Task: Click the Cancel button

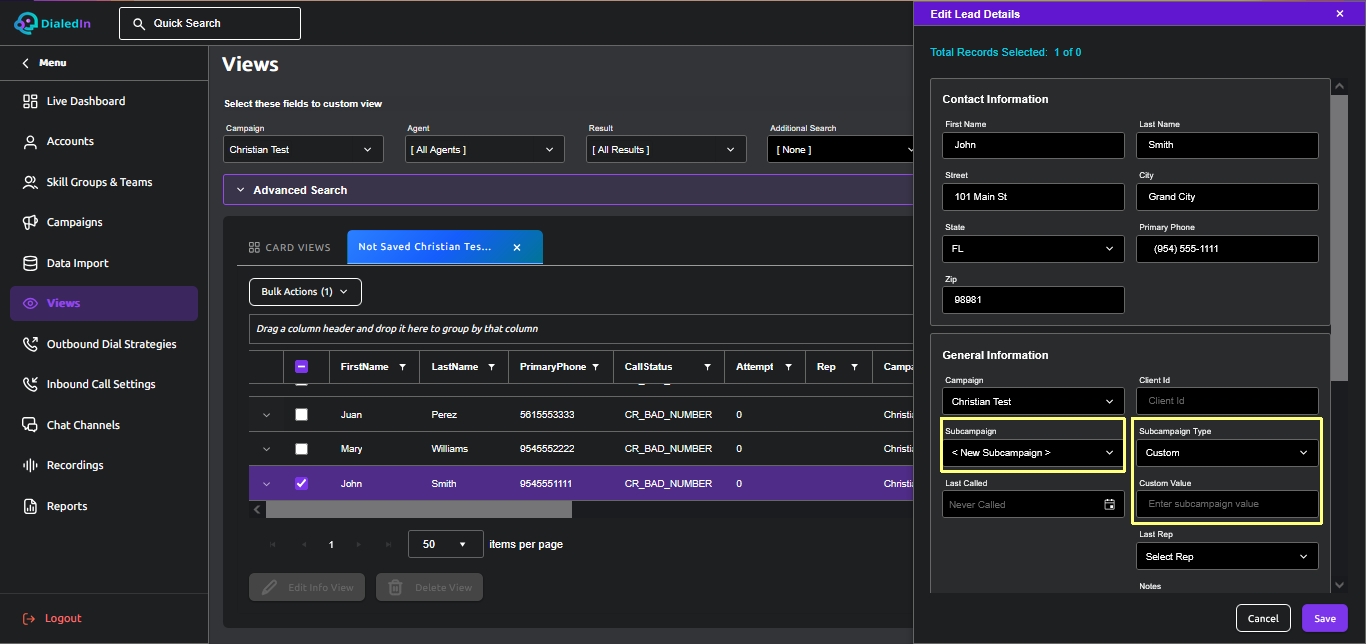Action: 1263,618
